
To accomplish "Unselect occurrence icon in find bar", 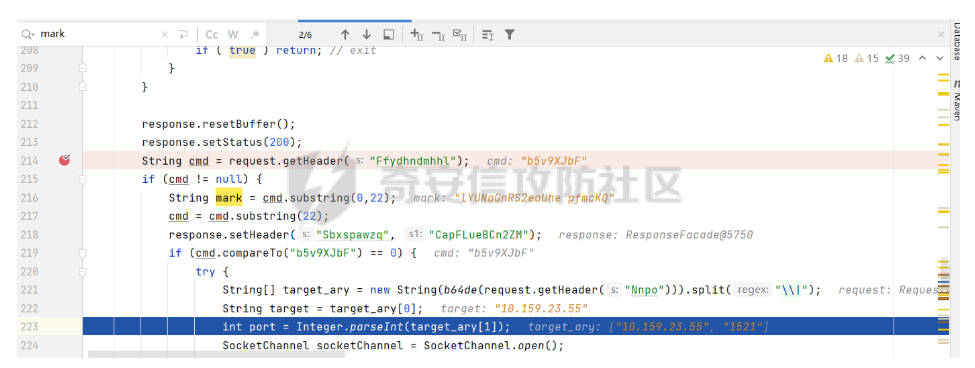I will (x=438, y=35).
